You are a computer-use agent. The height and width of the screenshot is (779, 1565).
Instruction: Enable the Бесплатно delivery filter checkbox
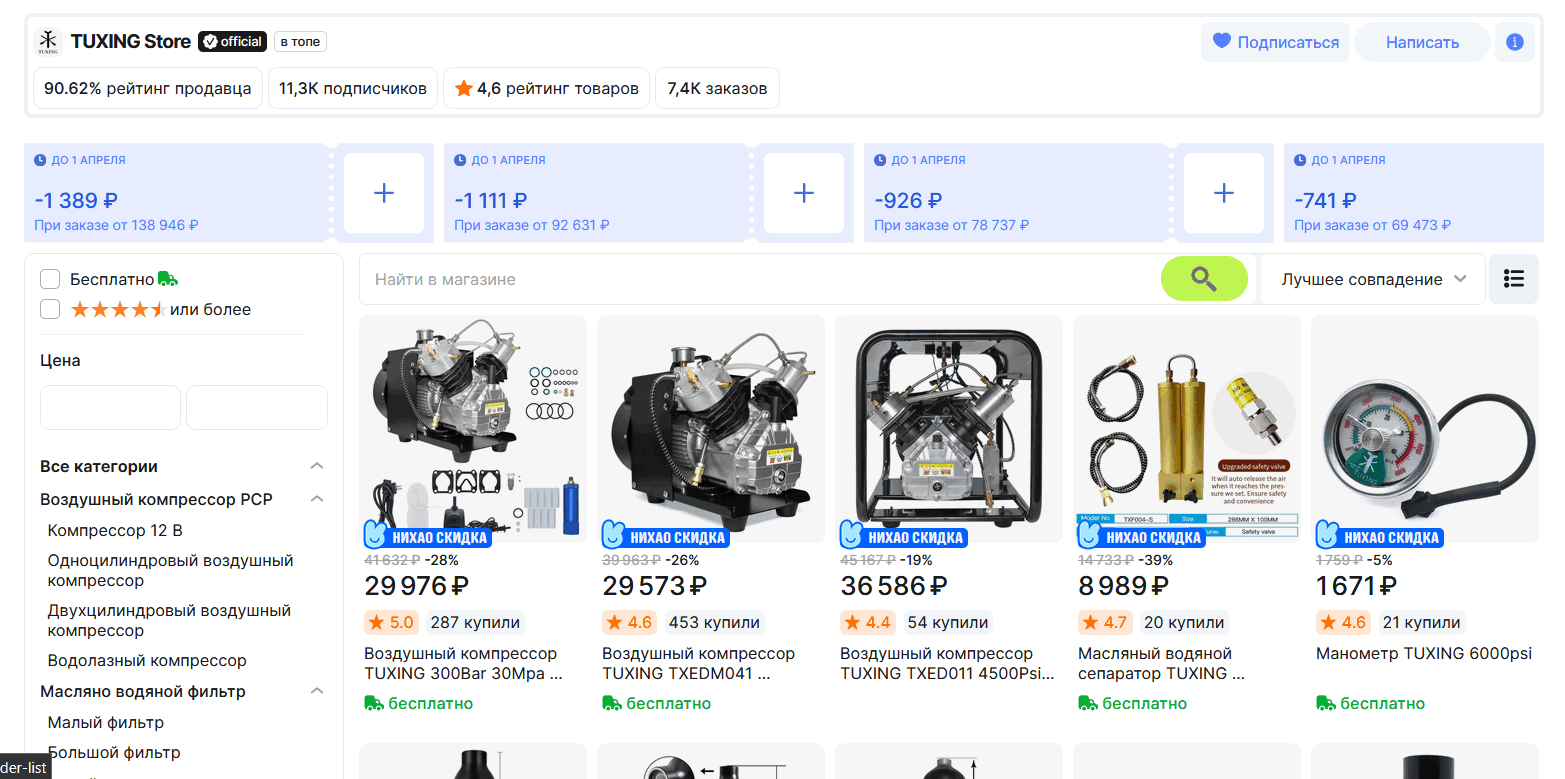coord(50,279)
